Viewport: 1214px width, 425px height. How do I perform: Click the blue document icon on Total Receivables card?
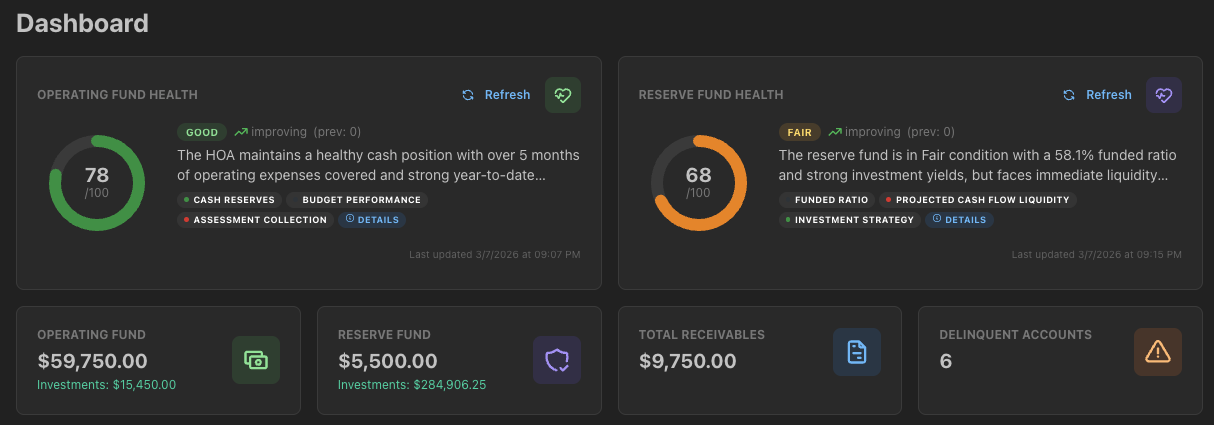pos(857,352)
